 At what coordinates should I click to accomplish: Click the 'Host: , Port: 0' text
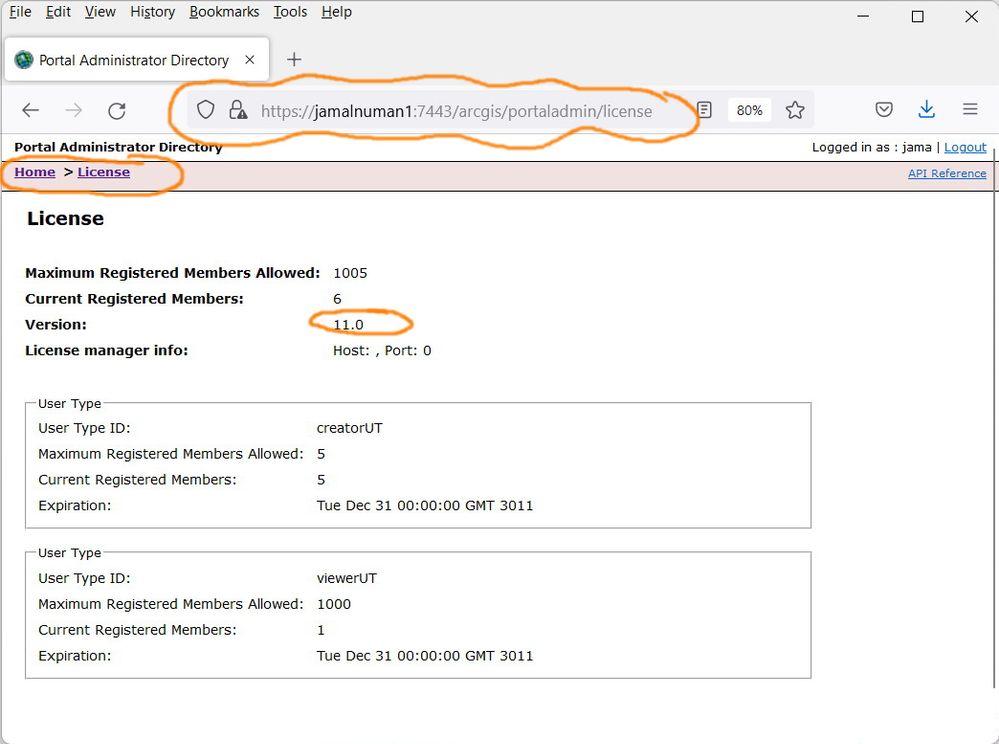(382, 350)
